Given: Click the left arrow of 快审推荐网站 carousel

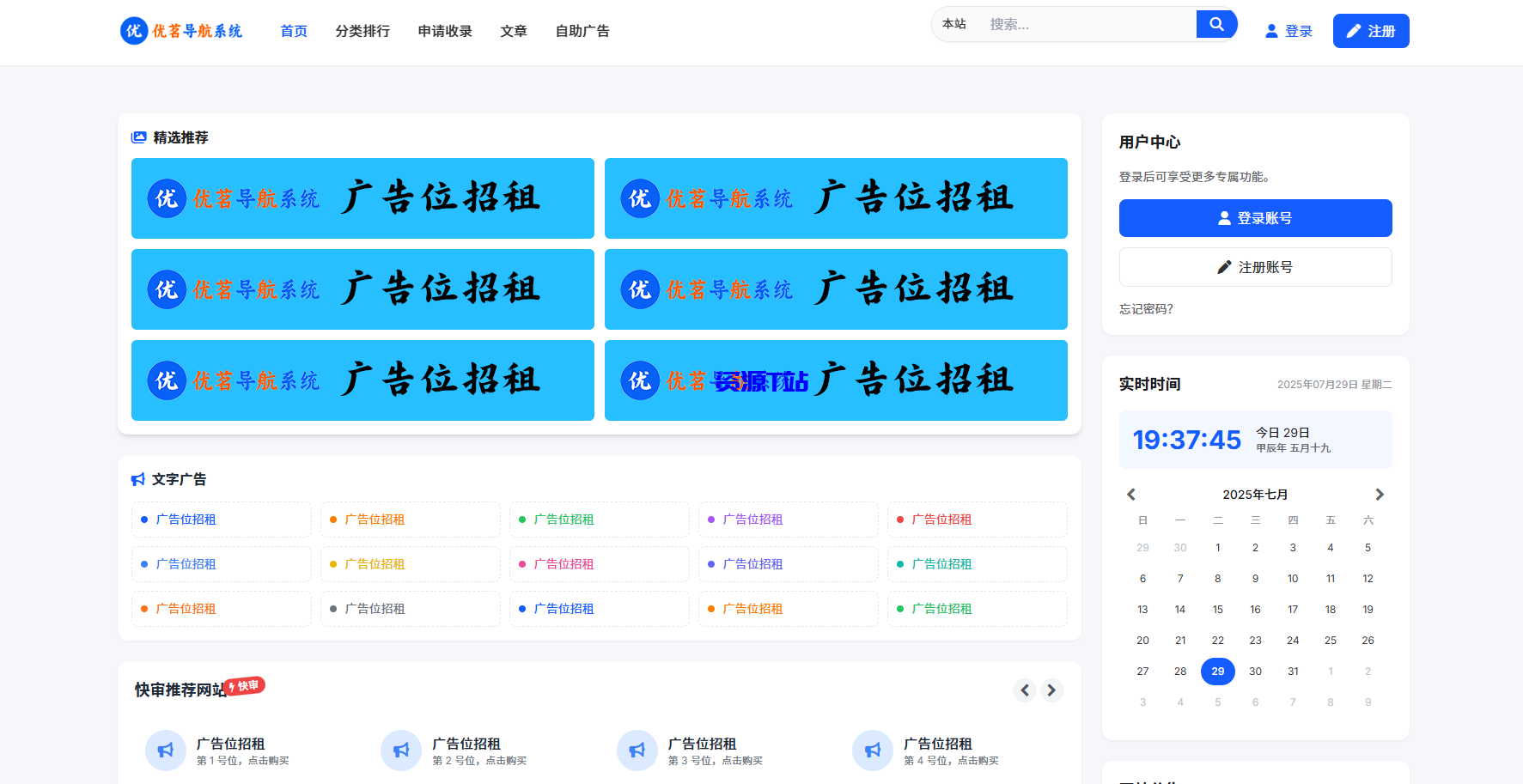Looking at the screenshot, I should coord(1024,690).
